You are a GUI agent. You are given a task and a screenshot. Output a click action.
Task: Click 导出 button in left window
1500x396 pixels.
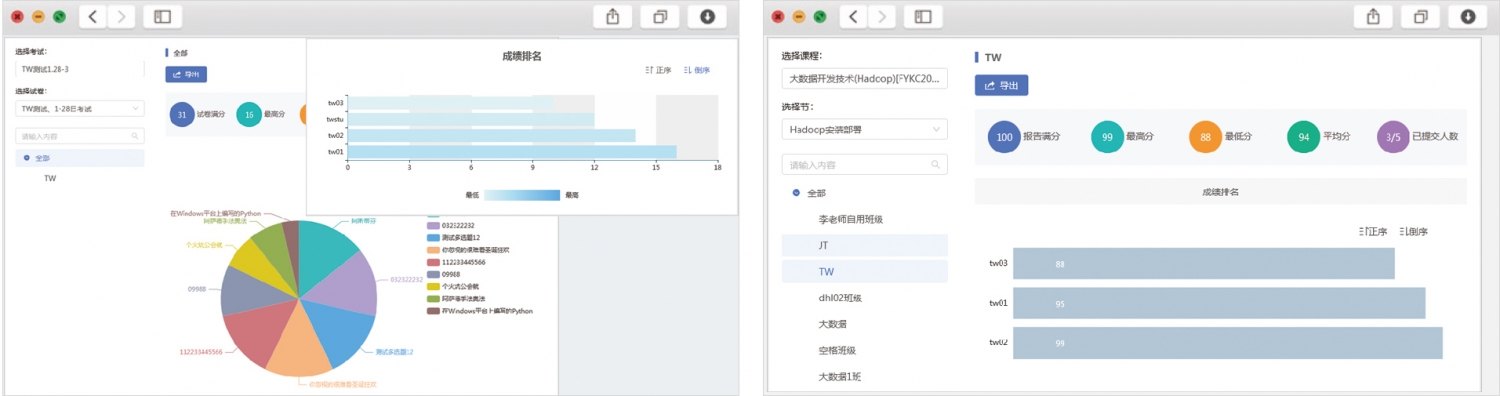click(x=186, y=74)
